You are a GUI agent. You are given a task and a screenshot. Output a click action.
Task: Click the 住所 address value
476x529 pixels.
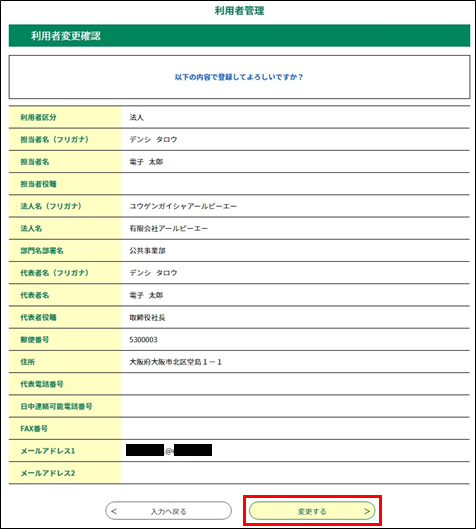pyautogui.click(x=175, y=362)
